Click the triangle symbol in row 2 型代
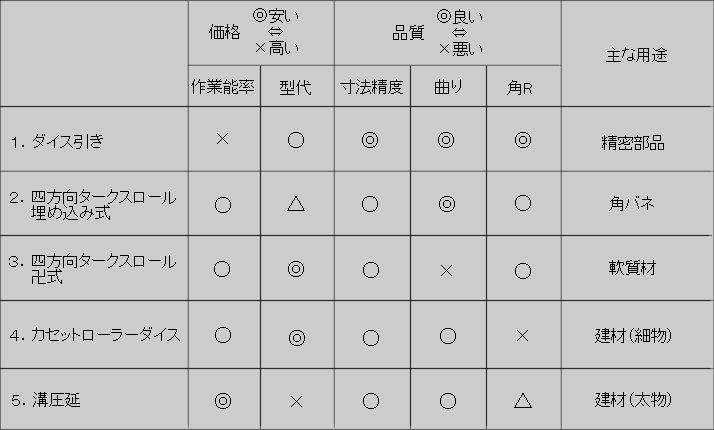Viewport: 714px width, 430px height. tap(296, 203)
